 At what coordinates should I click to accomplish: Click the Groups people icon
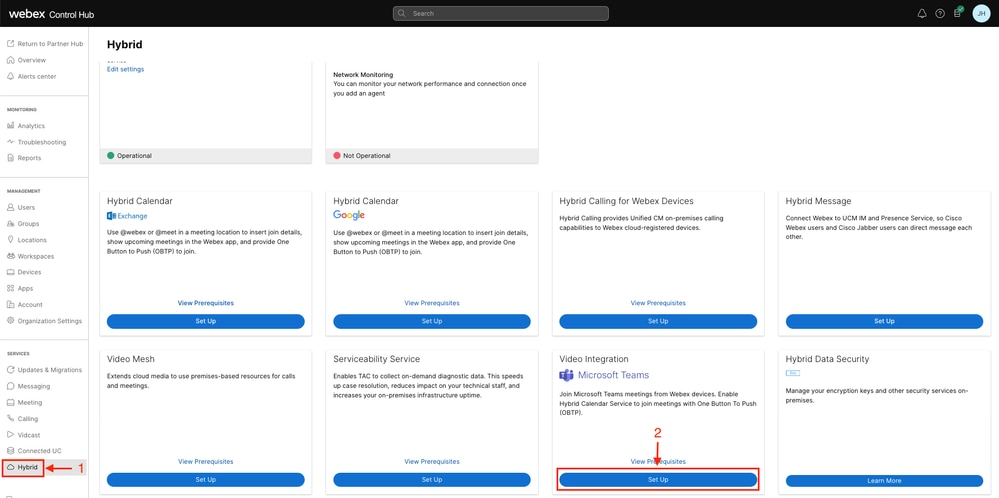pos(10,224)
